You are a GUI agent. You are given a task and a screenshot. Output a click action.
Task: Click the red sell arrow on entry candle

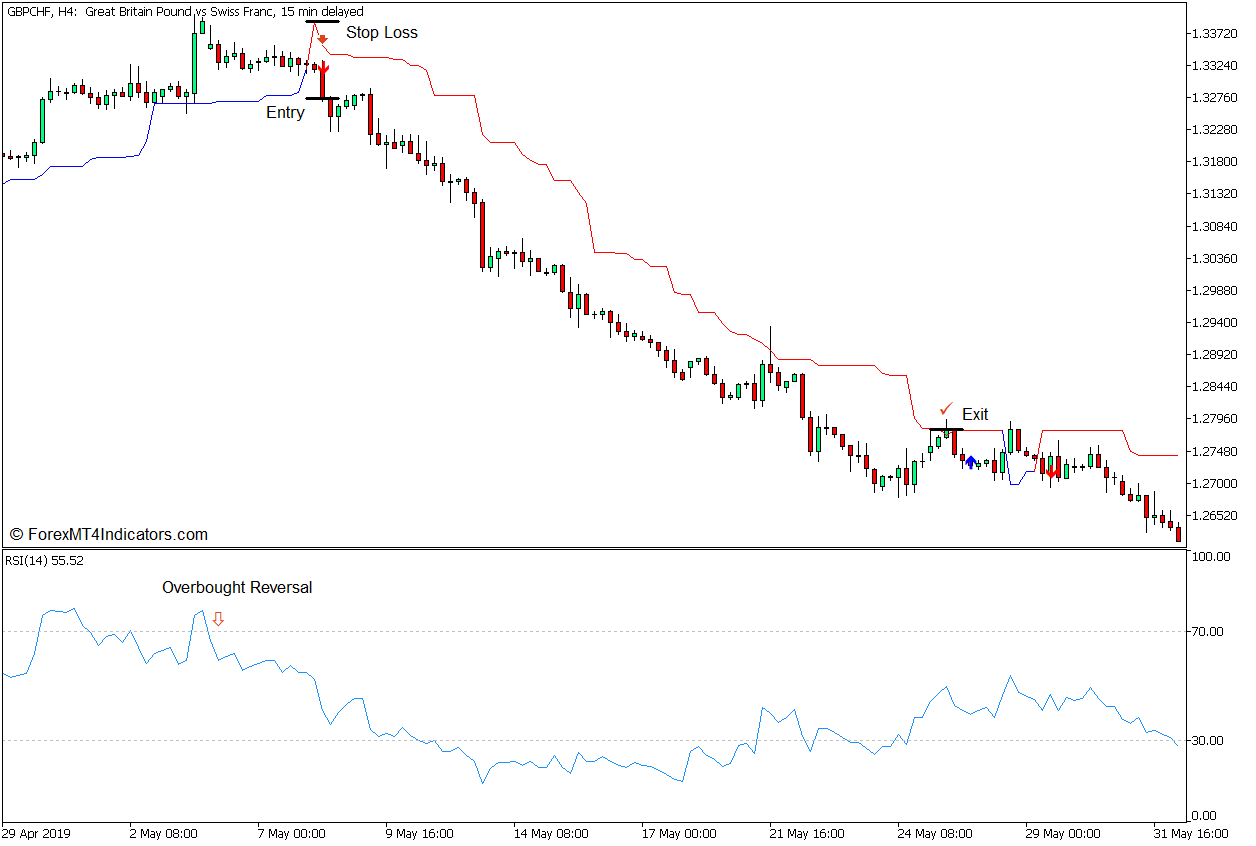[322, 68]
